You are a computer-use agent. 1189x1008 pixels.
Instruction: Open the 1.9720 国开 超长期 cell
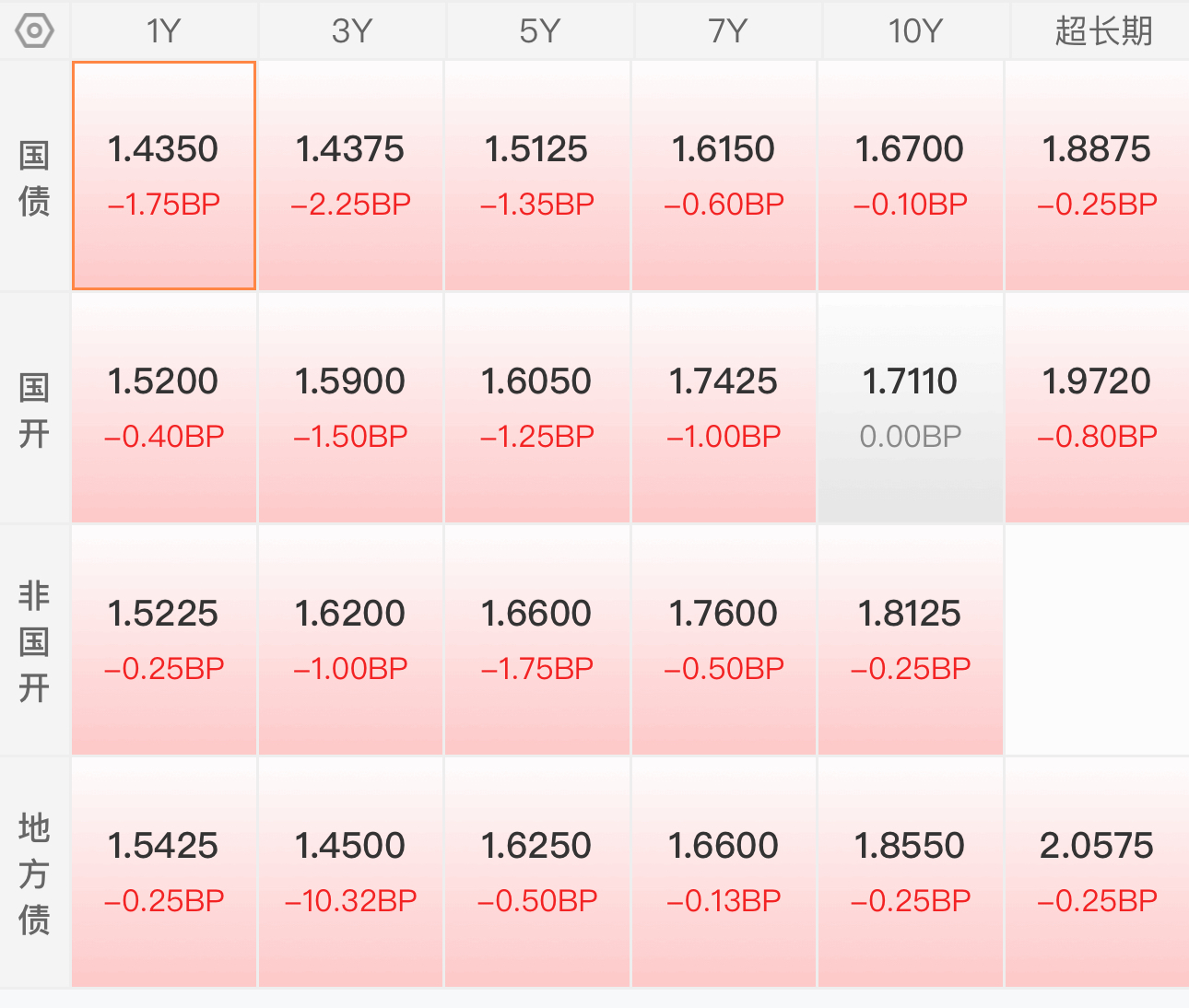(x=1097, y=407)
